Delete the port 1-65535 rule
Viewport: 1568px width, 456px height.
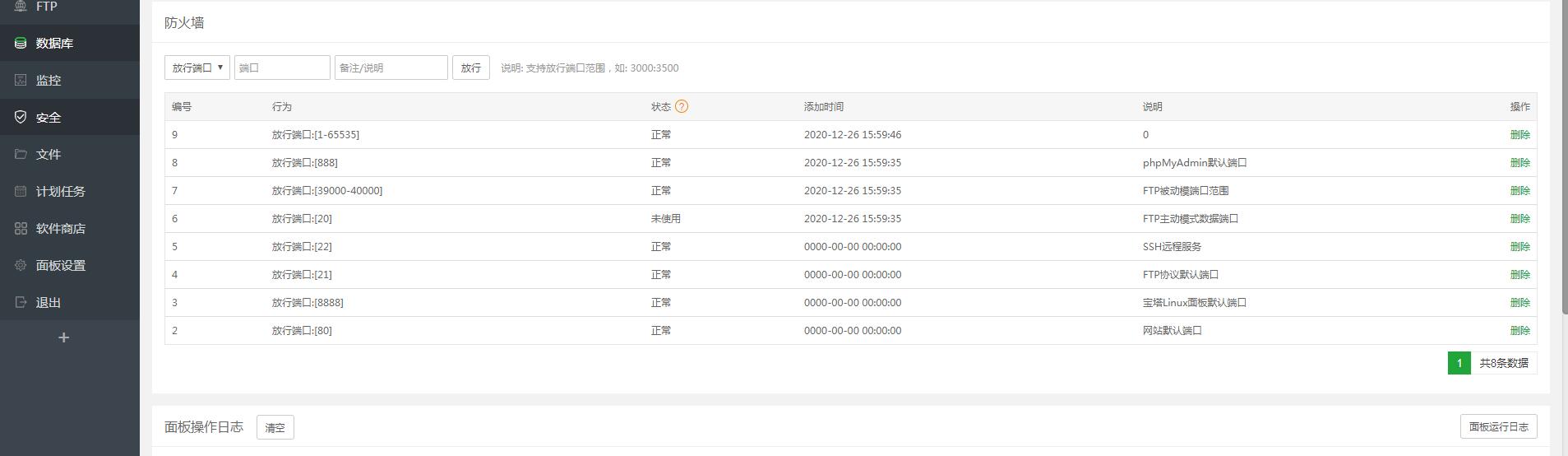(1519, 135)
